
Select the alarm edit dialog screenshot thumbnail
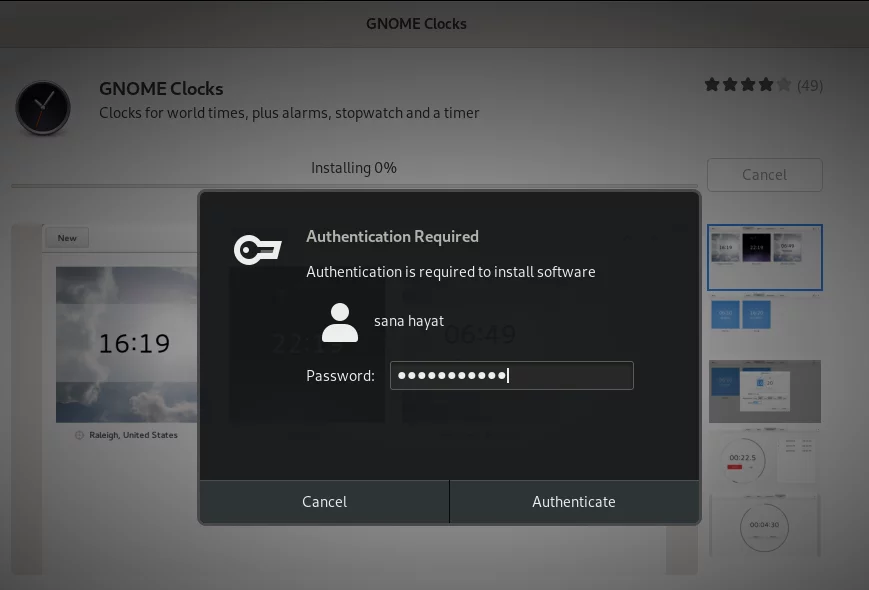click(765, 391)
